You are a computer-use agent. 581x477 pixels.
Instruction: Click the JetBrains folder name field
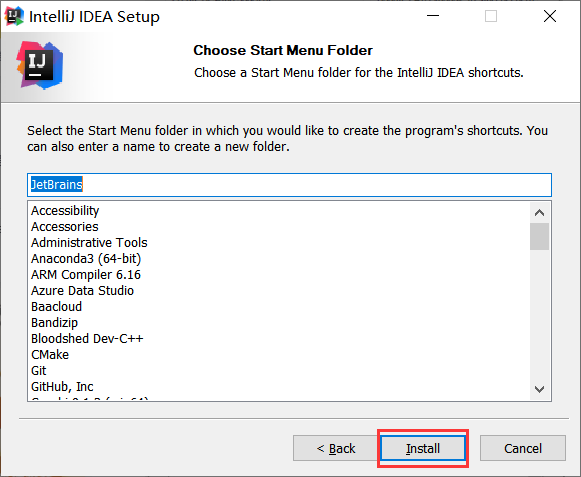pyautogui.click(x=289, y=185)
